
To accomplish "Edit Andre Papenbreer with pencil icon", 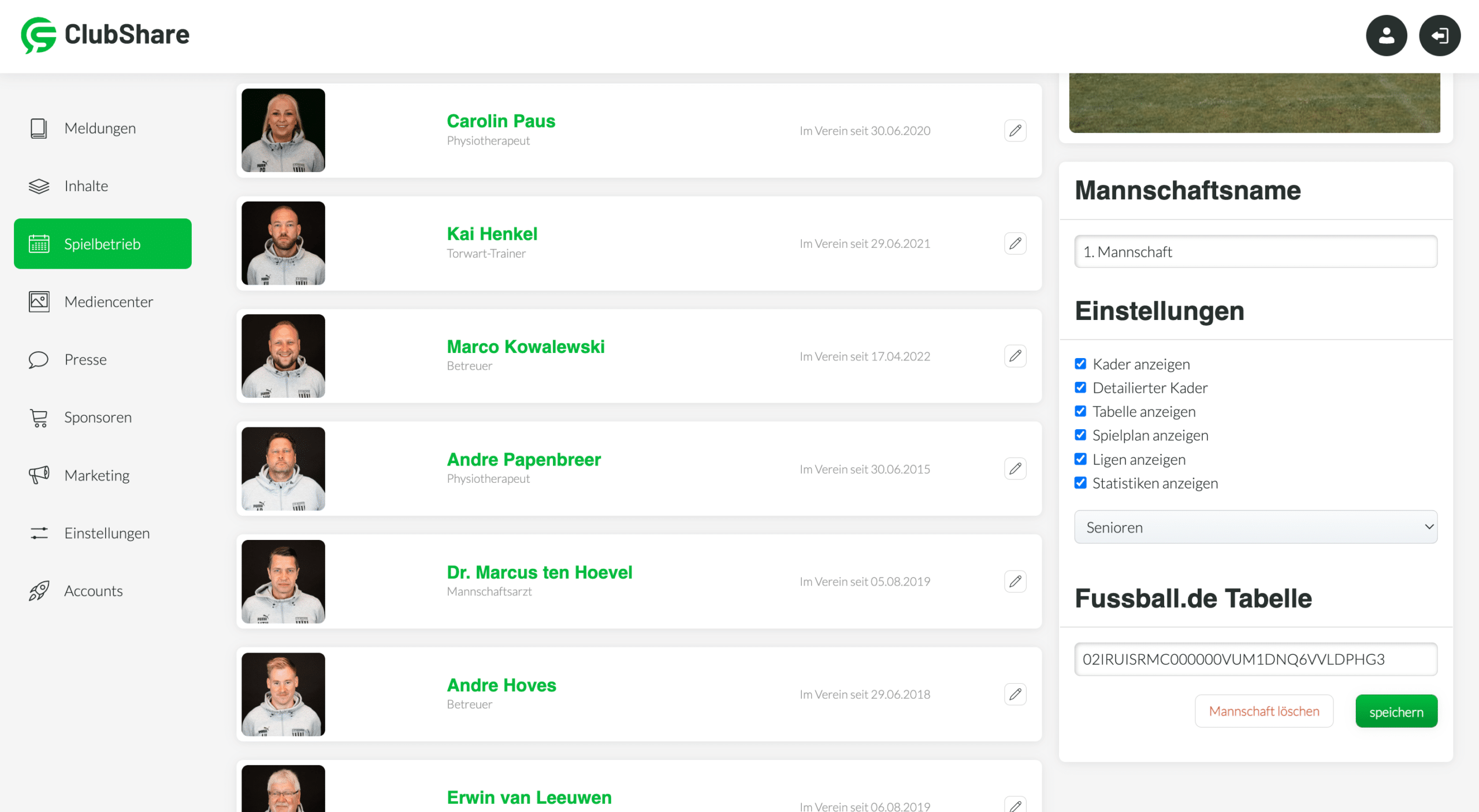I will [x=1015, y=468].
